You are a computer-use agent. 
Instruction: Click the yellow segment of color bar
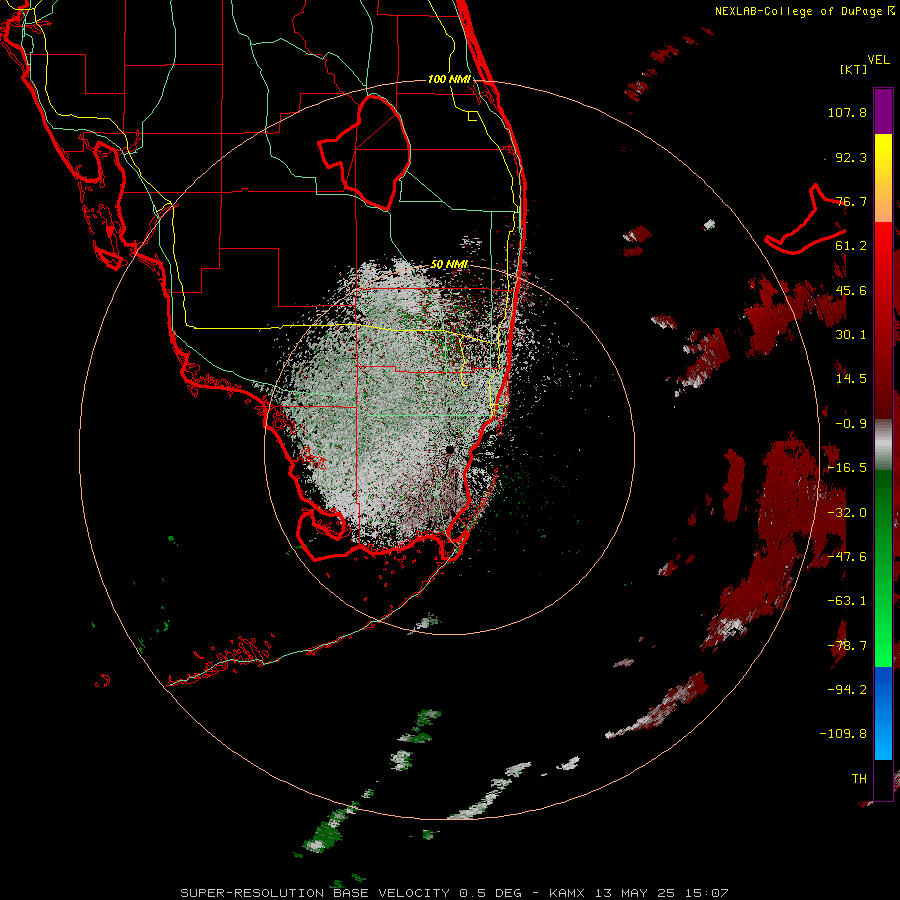coord(883,156)
